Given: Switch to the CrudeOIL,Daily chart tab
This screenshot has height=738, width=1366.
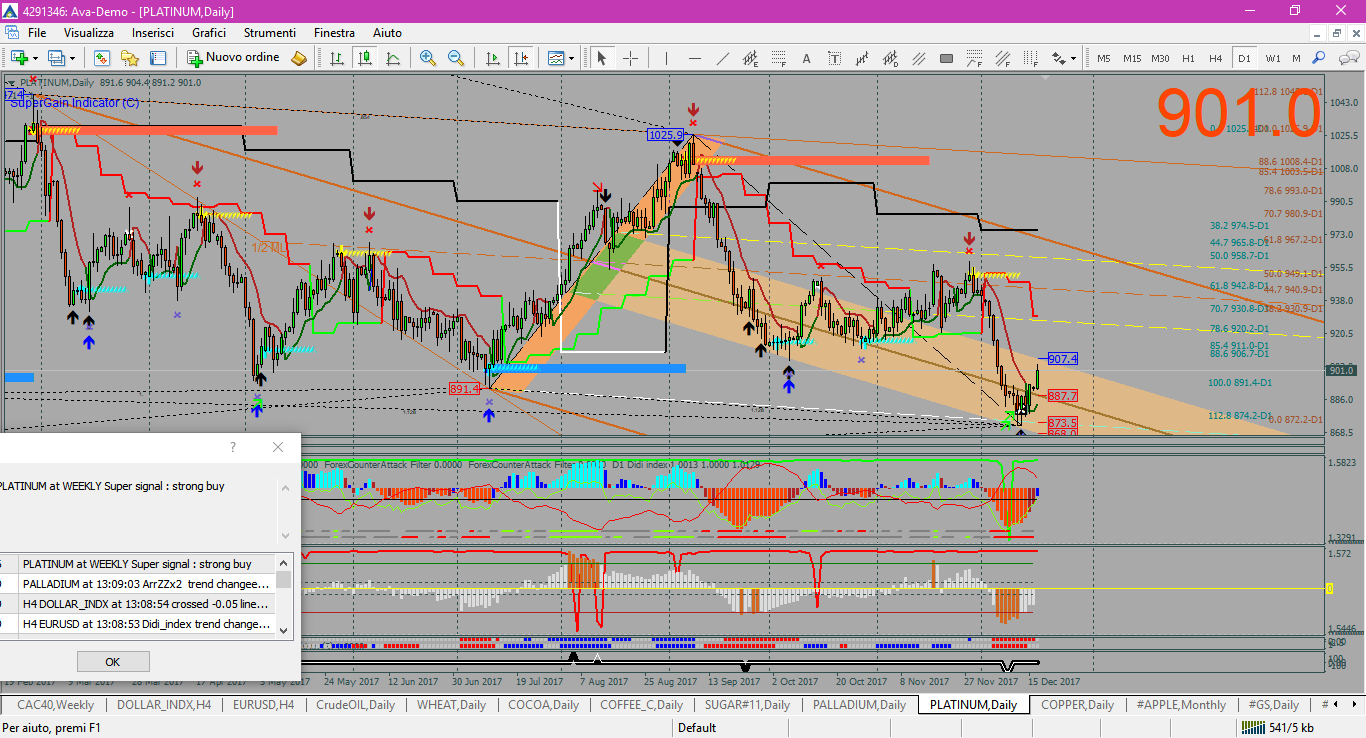Looking at the screenshot, I should click(355, 705).
